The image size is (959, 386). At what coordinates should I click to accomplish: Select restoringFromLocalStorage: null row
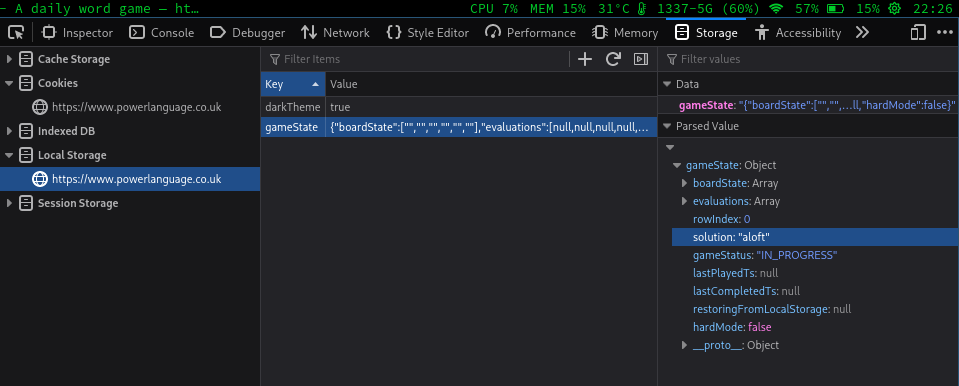815,310
